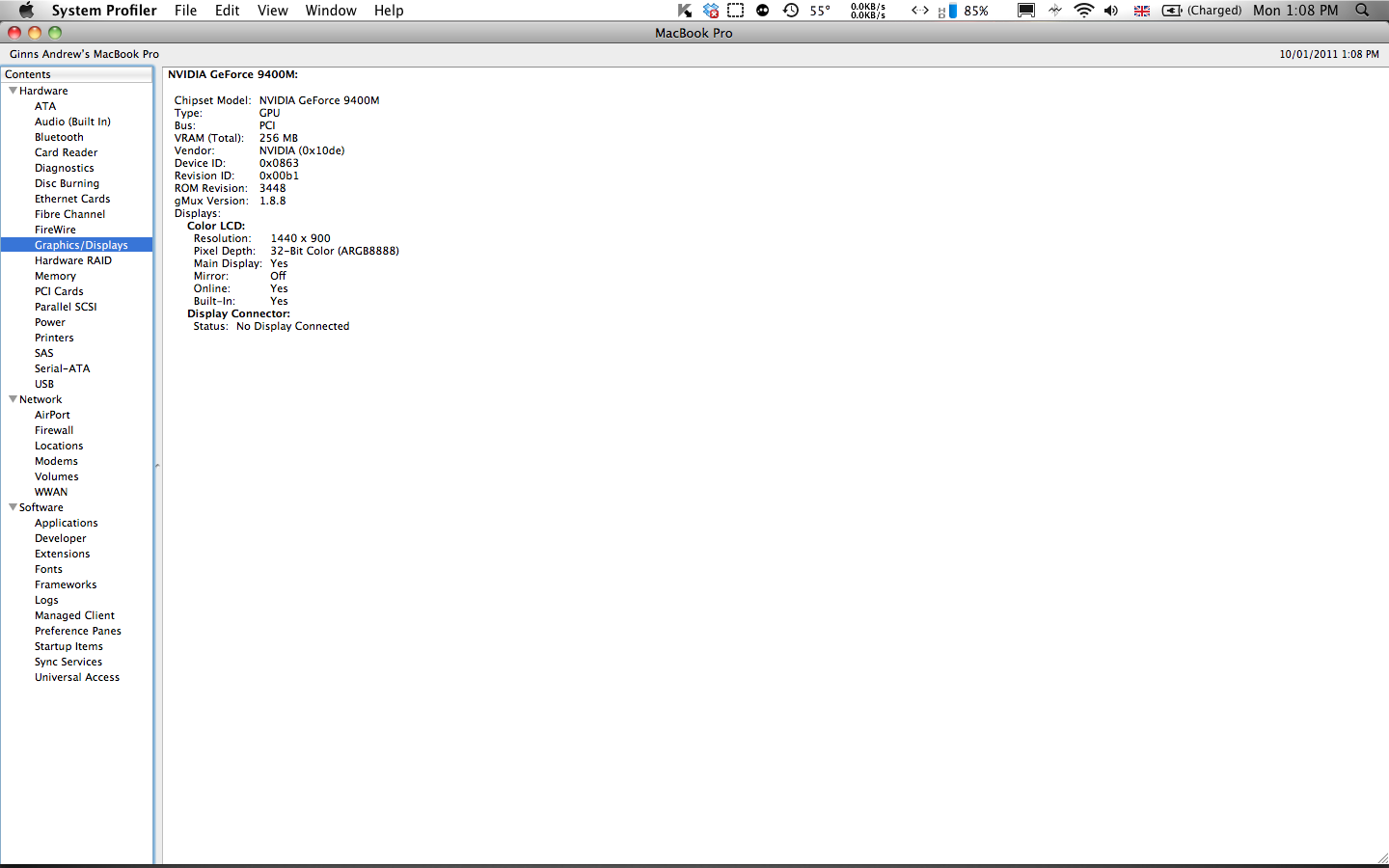The image size is (1389, 868).
Task: Collapse the Network section triangle
Action: (x=13, y=399)
